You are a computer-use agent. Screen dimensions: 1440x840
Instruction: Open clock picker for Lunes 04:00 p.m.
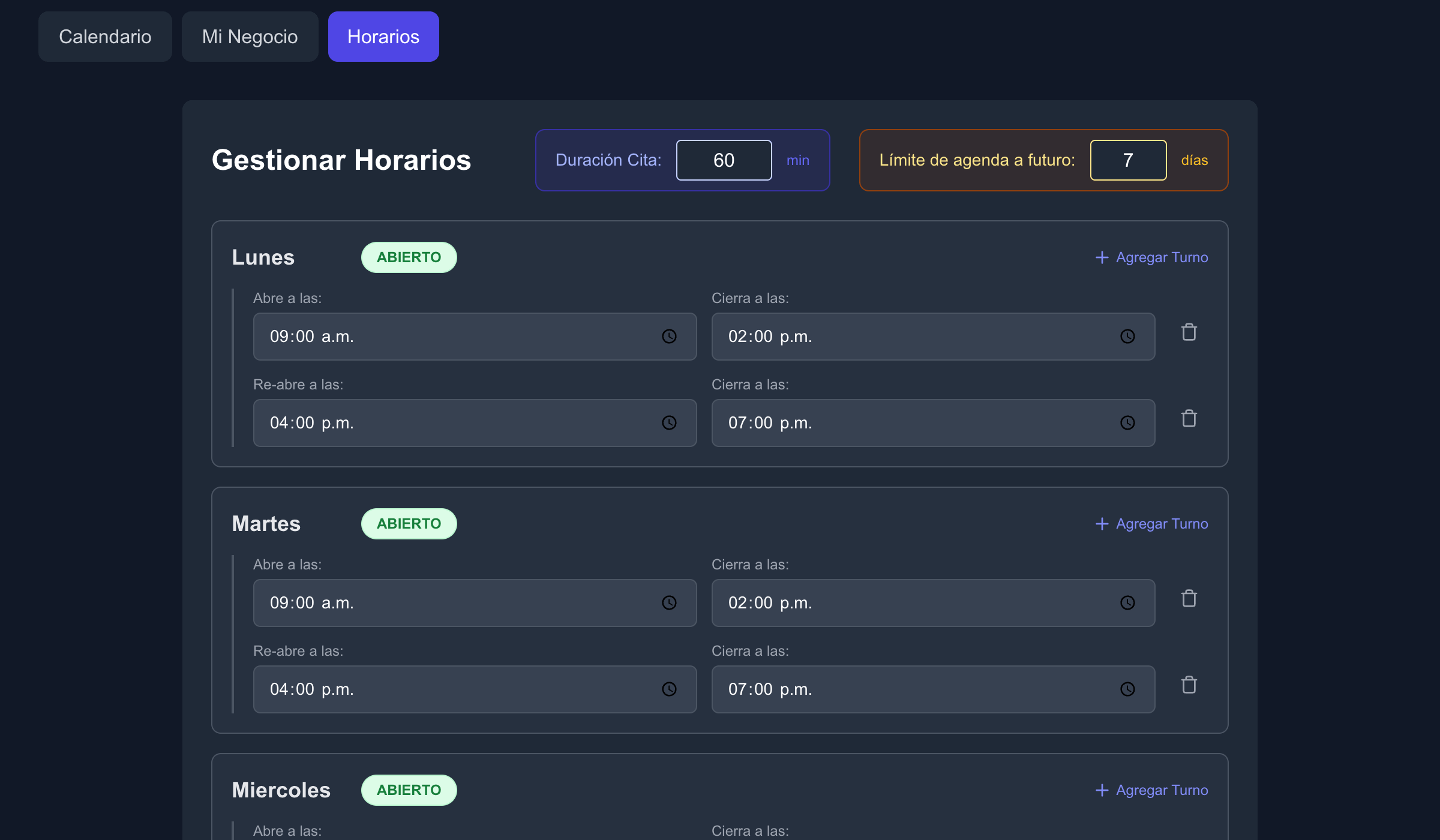[x=669, y=423]
